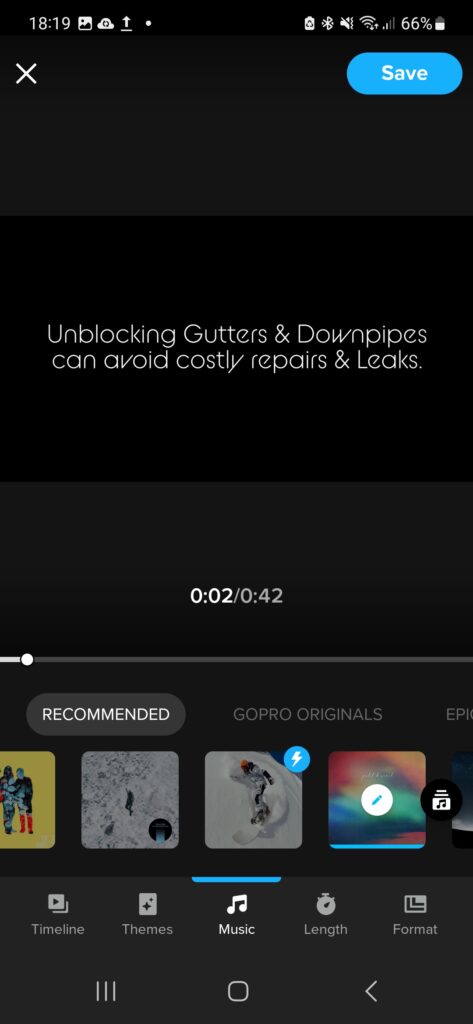This screenshot has width=473, height=1024.
Task: Switch to the Themes tab
Action: 147,916
